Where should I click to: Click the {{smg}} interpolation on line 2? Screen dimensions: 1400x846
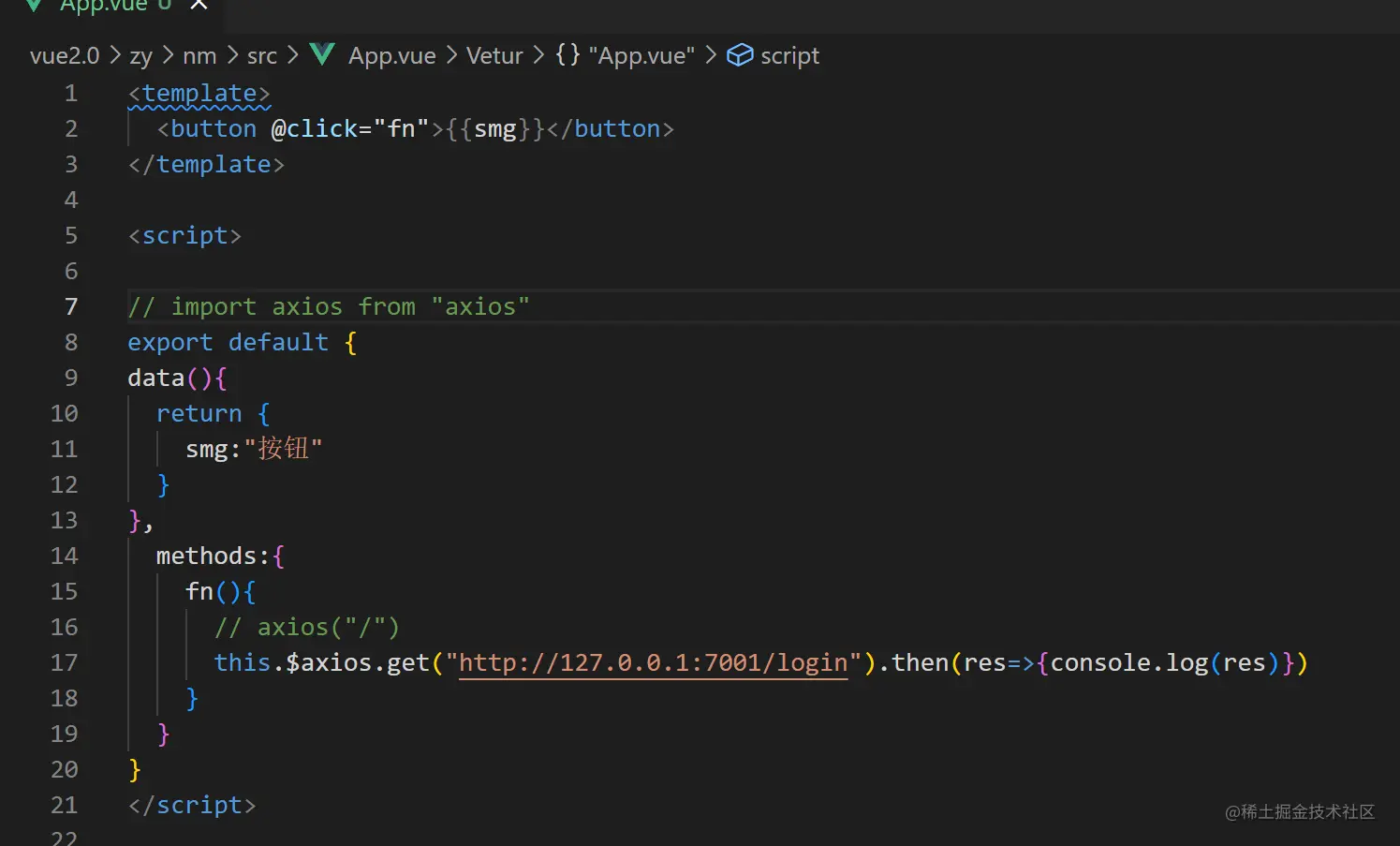pos(495,129)
